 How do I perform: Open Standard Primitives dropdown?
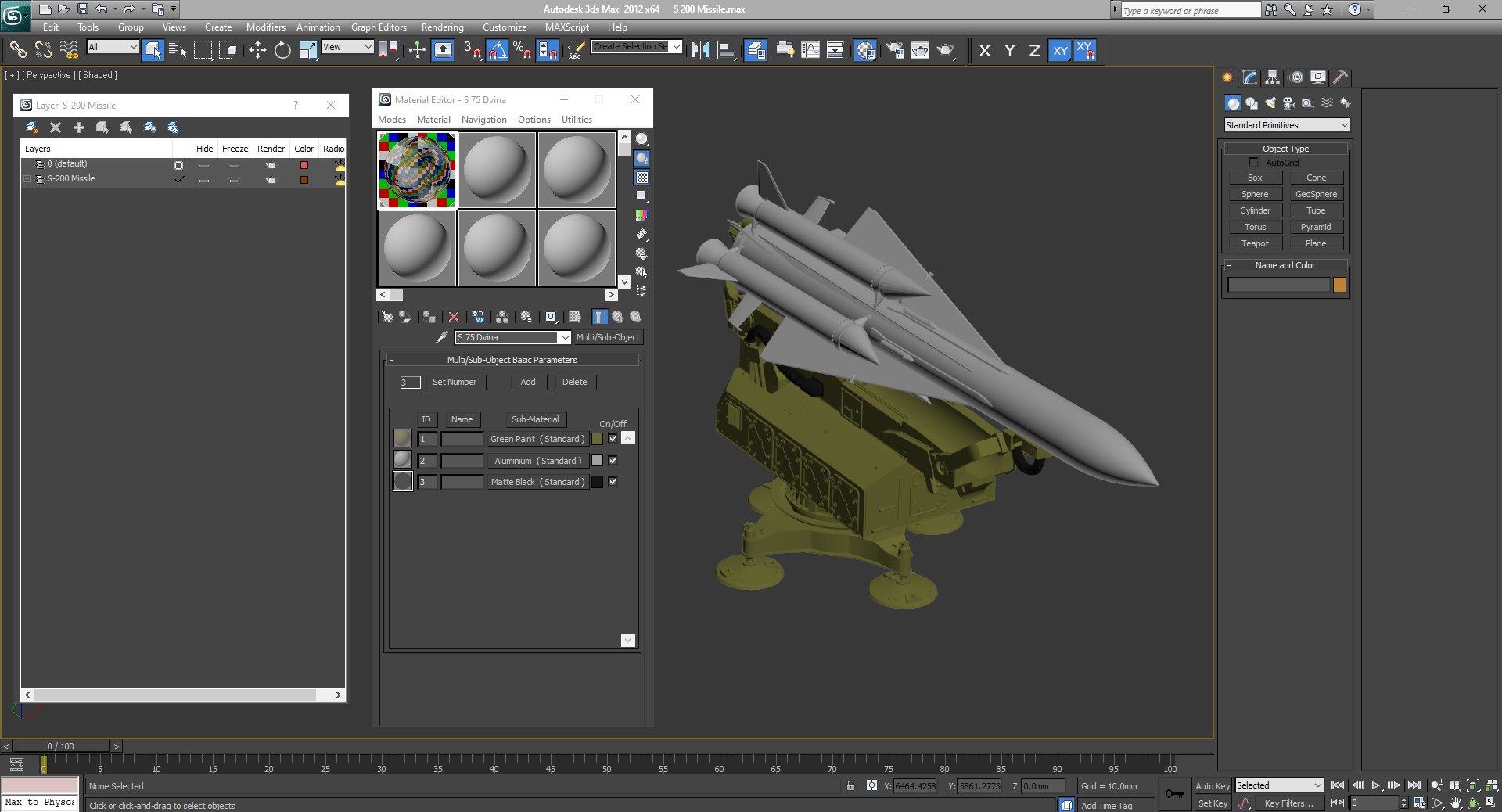(1287, 125)
